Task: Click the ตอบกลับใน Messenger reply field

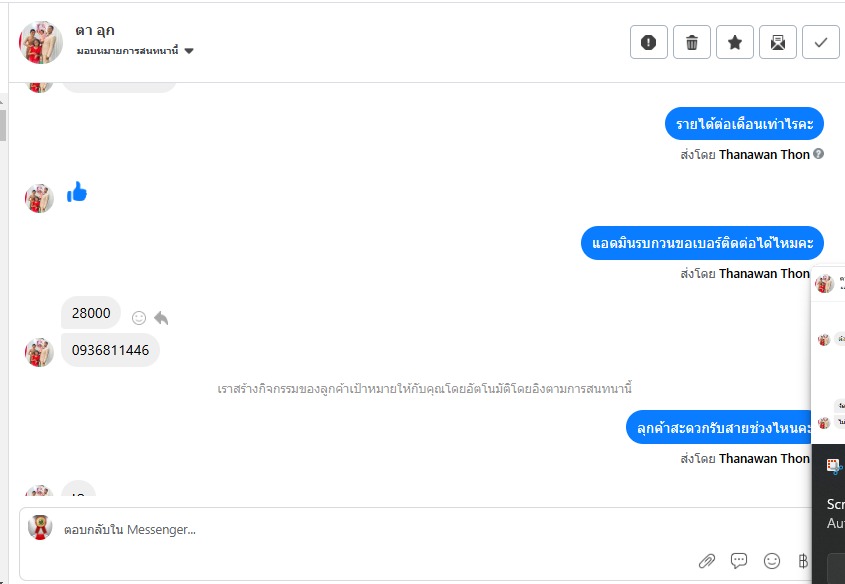Action: (377, 530)
